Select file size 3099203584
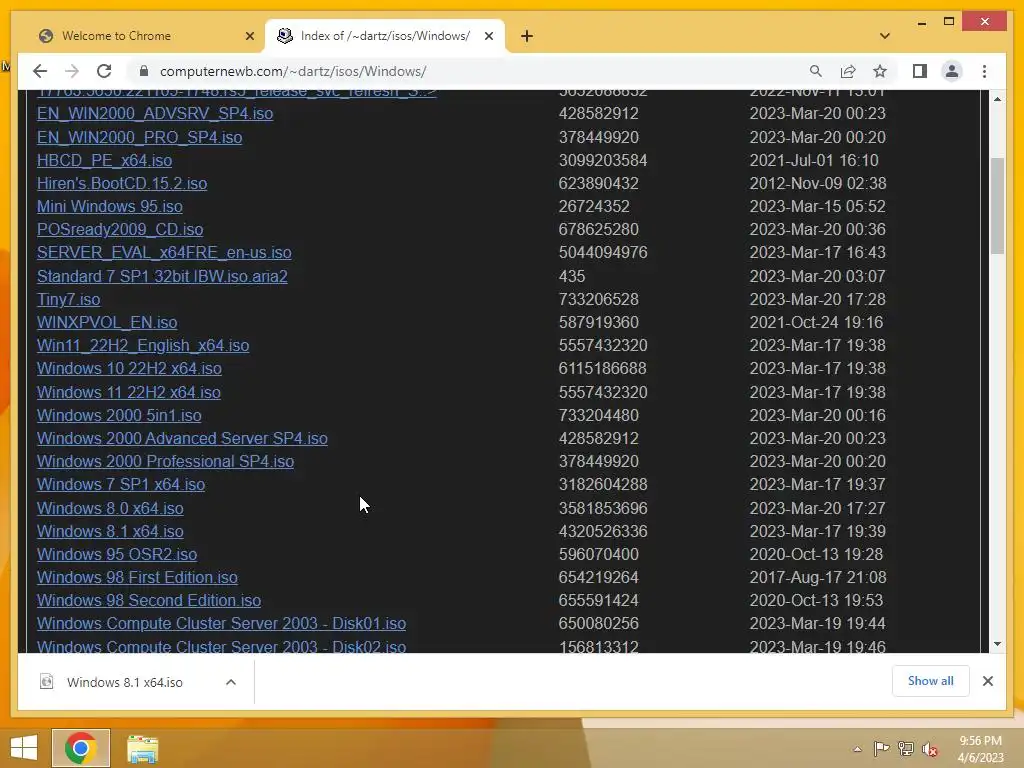Image resolution: width=1024 pixels, height=768 pixels. (603, 160)
